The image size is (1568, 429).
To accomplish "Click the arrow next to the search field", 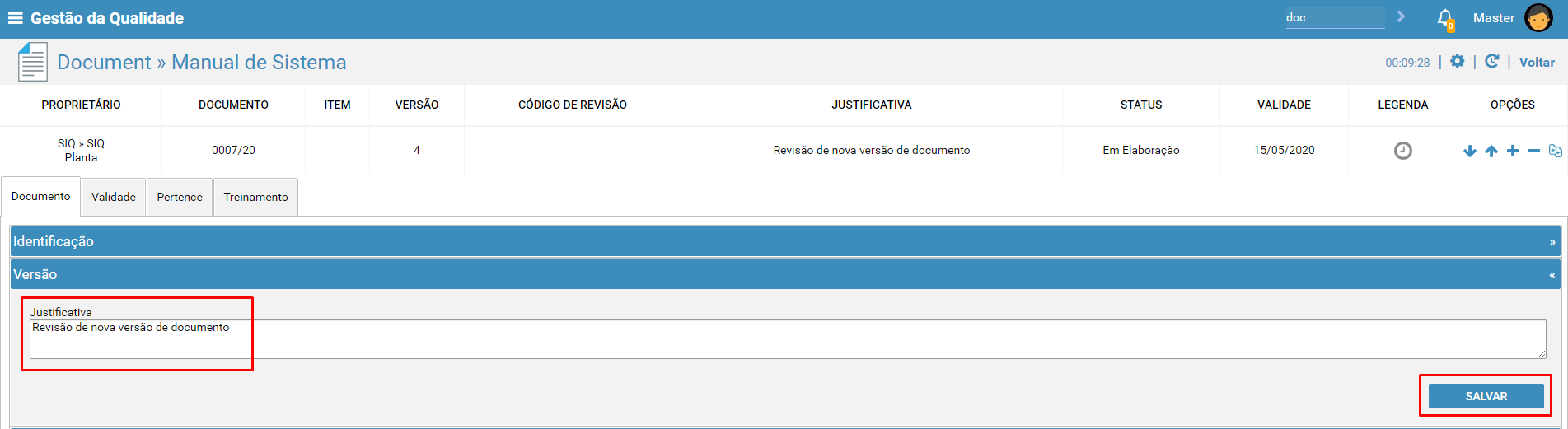I will click(1401, 16).
